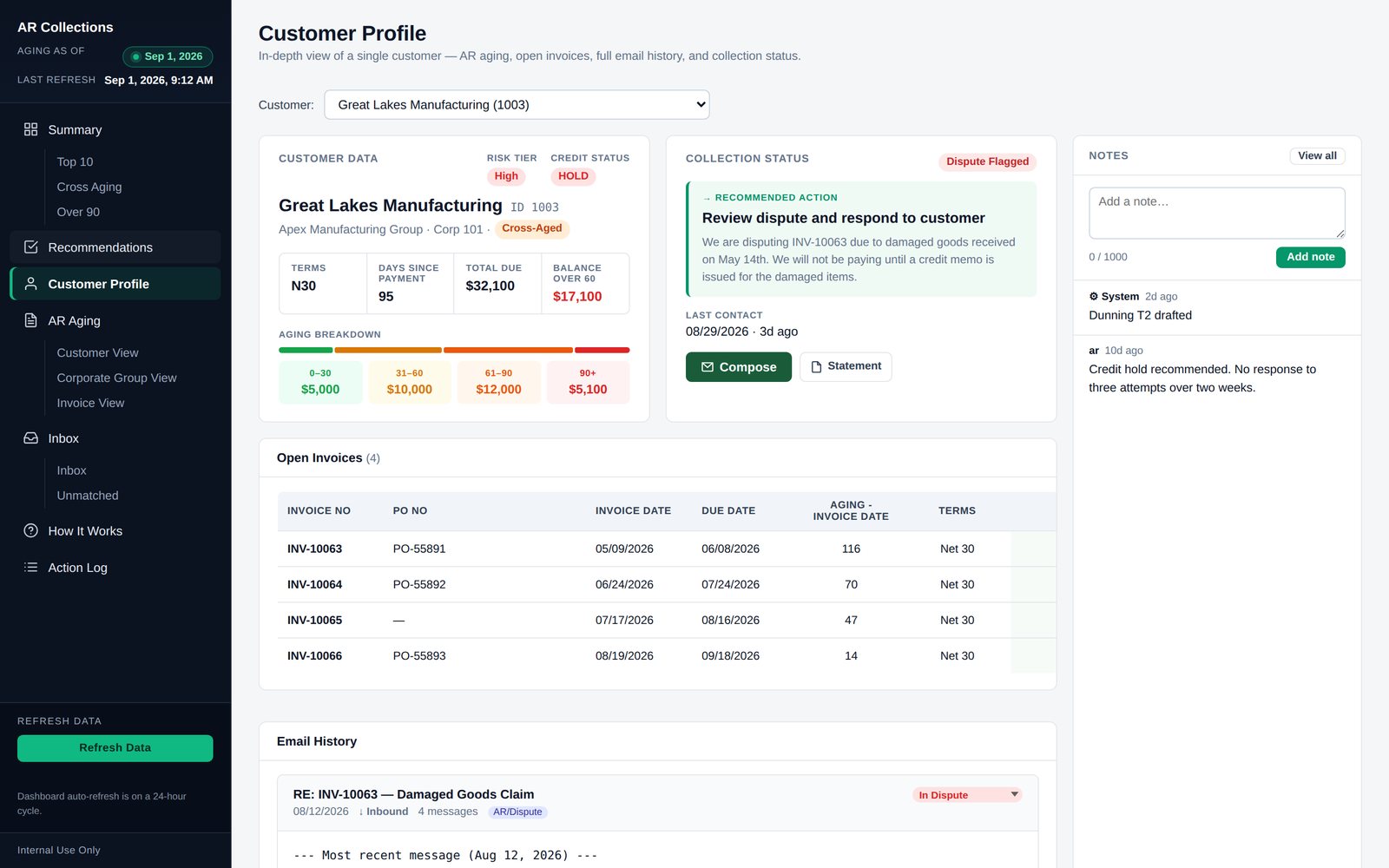Click PO-55892 in the invoices table
The image size is (1389, 868).
point(419,584)
